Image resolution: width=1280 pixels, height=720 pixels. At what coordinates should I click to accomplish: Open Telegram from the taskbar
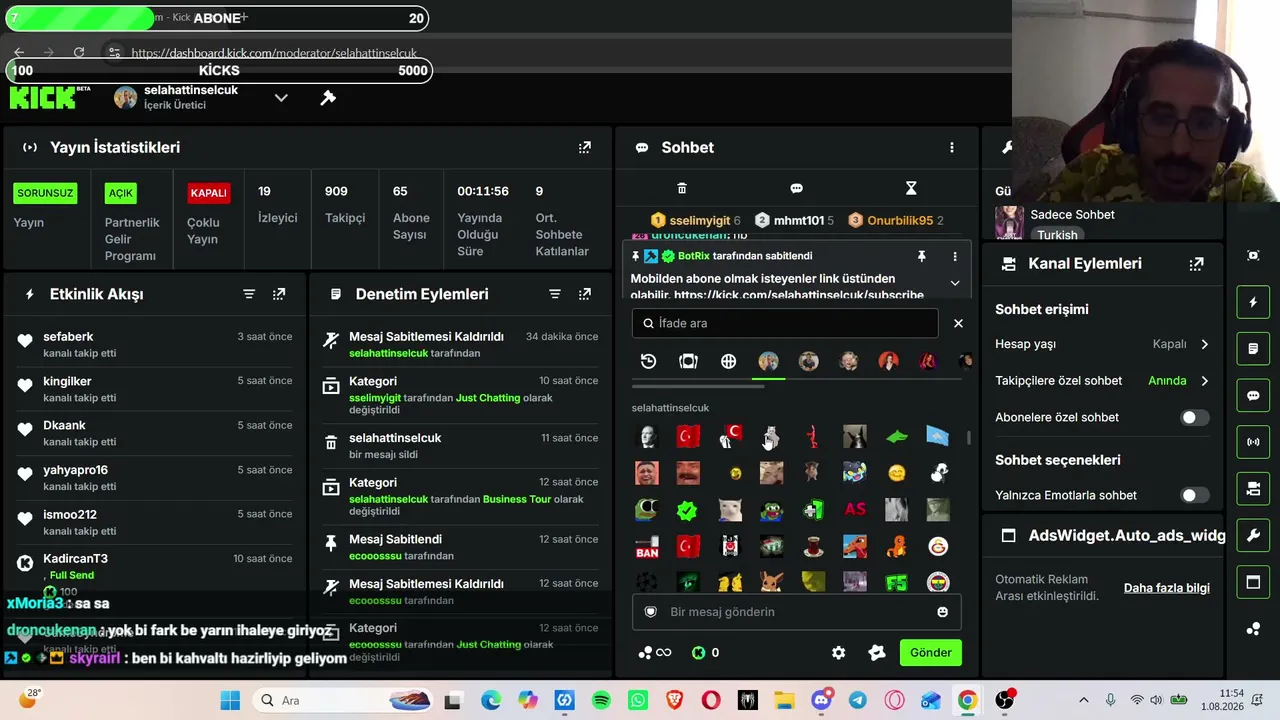pos(858,700)
